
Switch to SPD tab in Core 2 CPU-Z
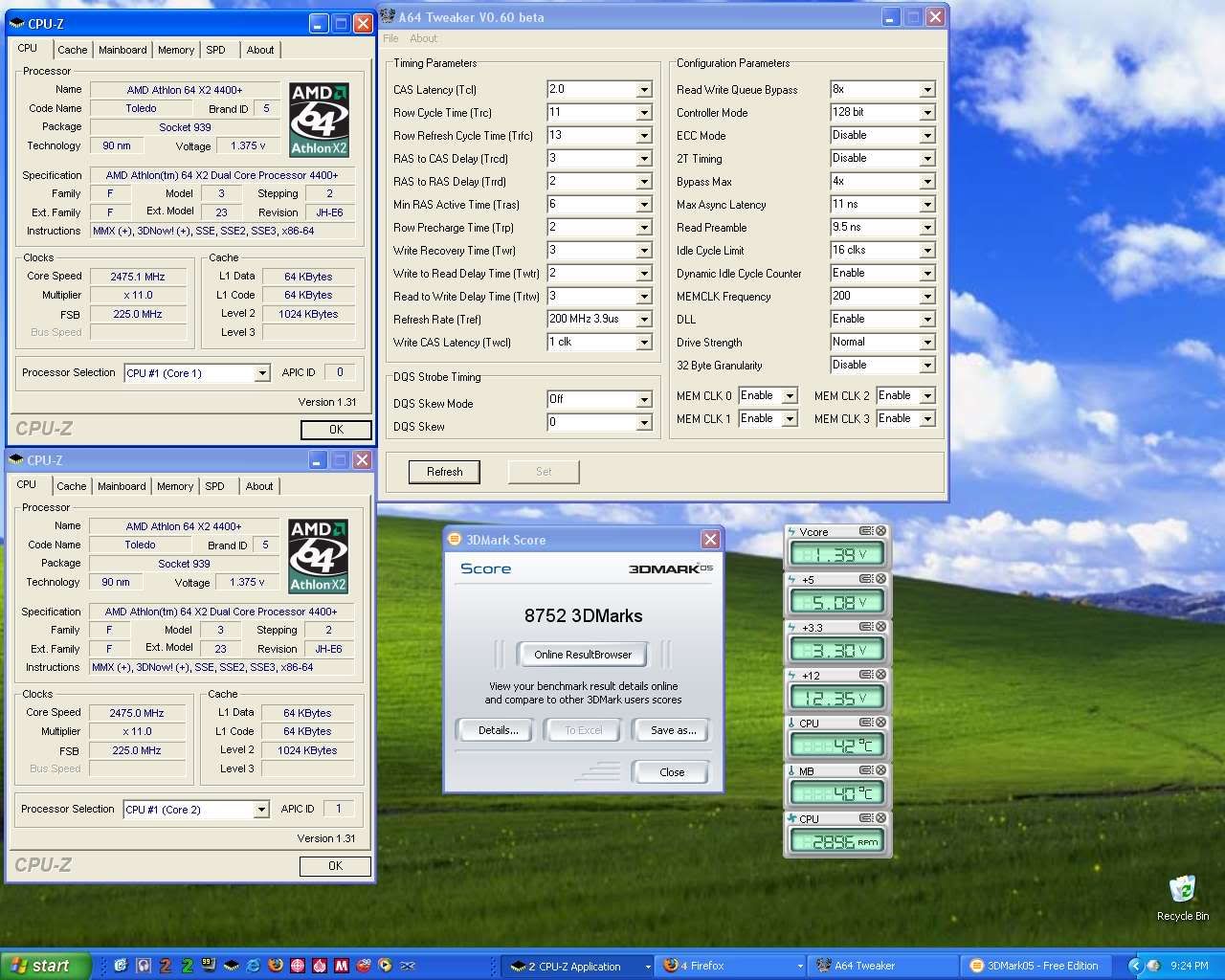pos(215,486)
